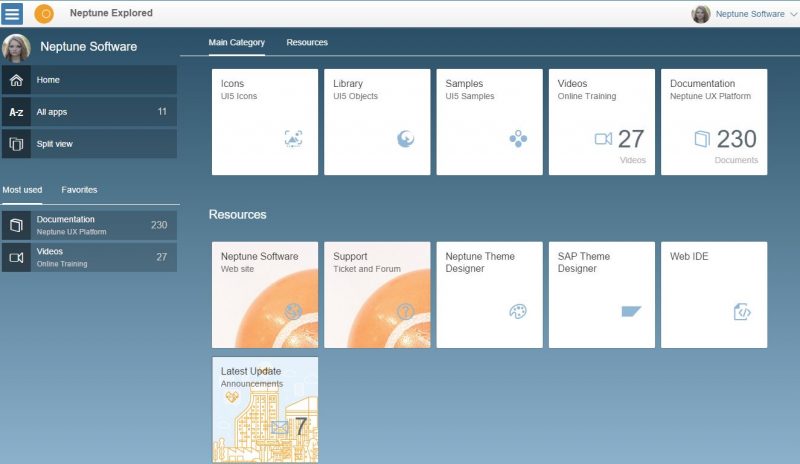Switch to Favorites tab
Image resolution: width=800 pixels, height=464 pixels.
click(x=79, y=190)
